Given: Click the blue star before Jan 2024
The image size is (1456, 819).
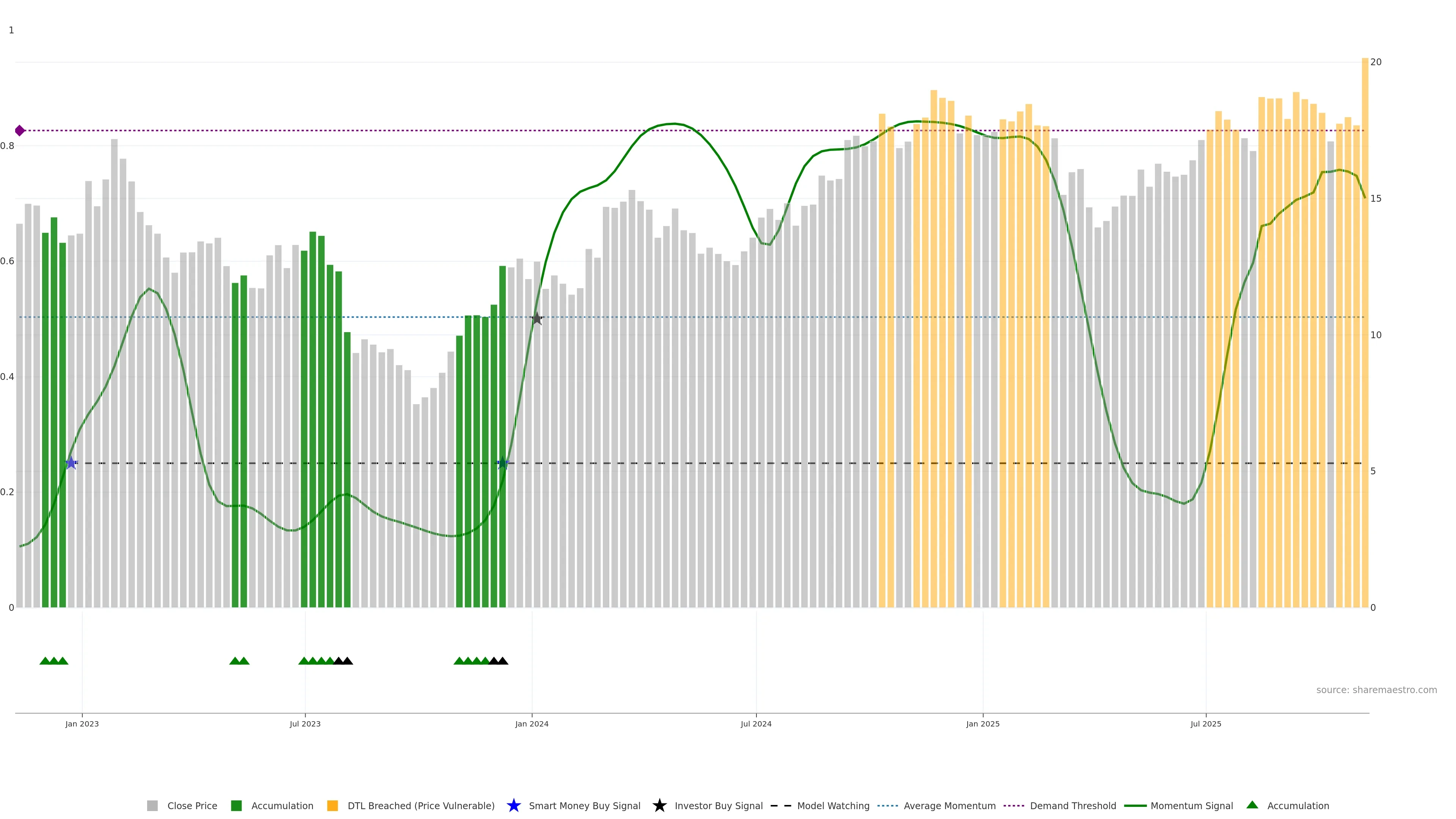Looking at the screenshot, I should coord(502,463).
